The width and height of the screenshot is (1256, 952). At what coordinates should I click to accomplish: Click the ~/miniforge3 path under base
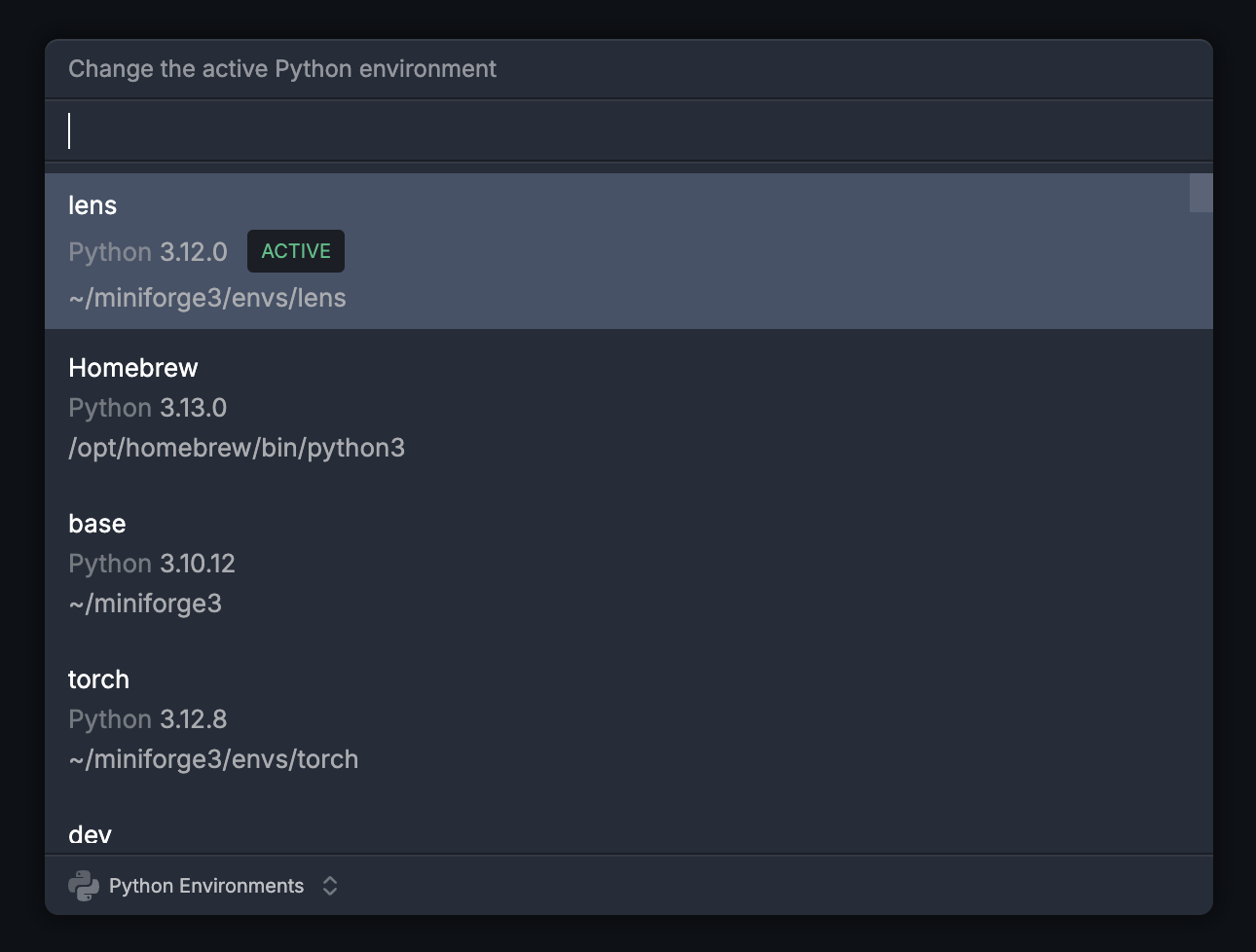click(144, 604)
